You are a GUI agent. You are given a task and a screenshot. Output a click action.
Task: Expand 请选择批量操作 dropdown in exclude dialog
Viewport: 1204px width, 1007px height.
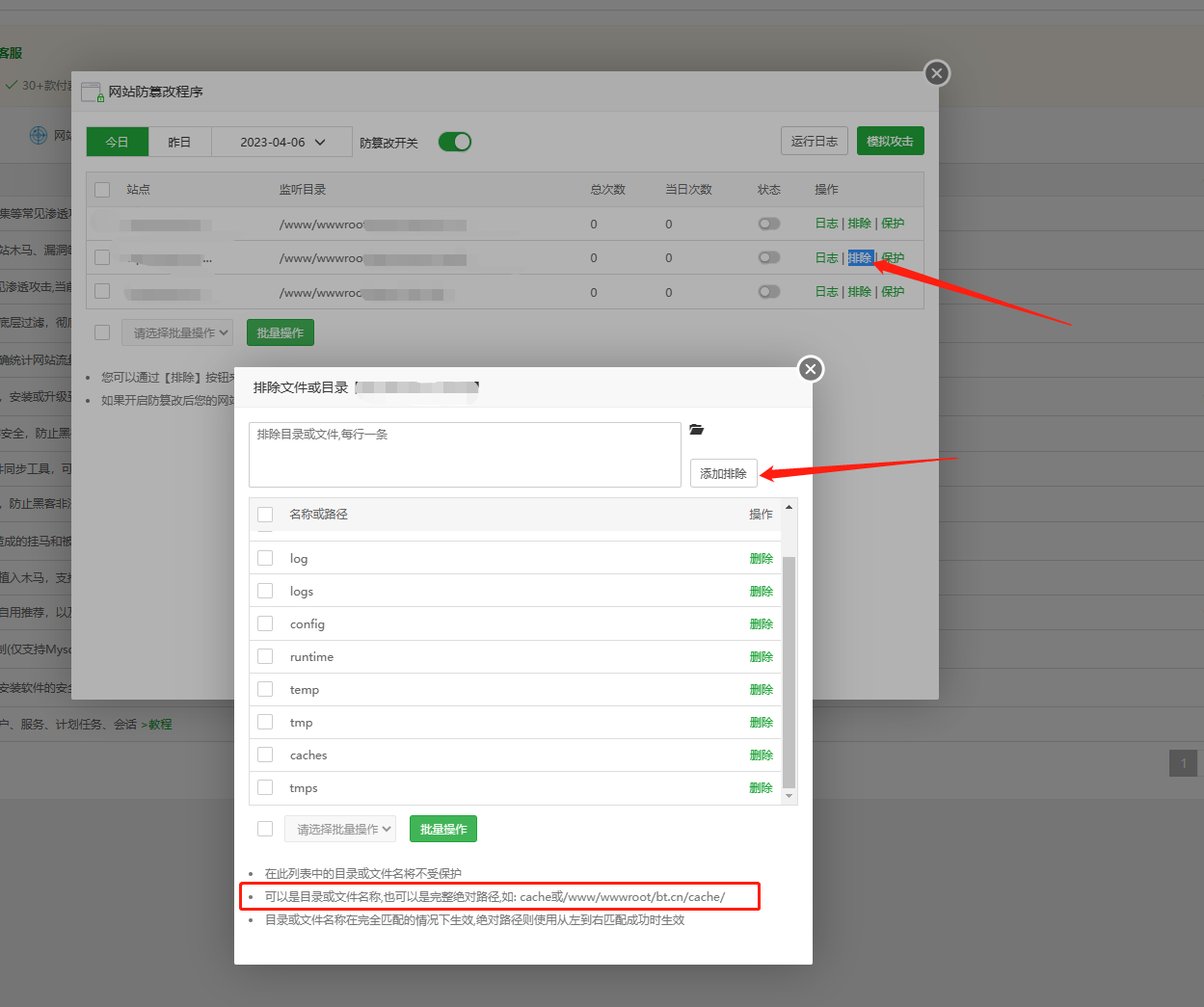tap(340, 829)
